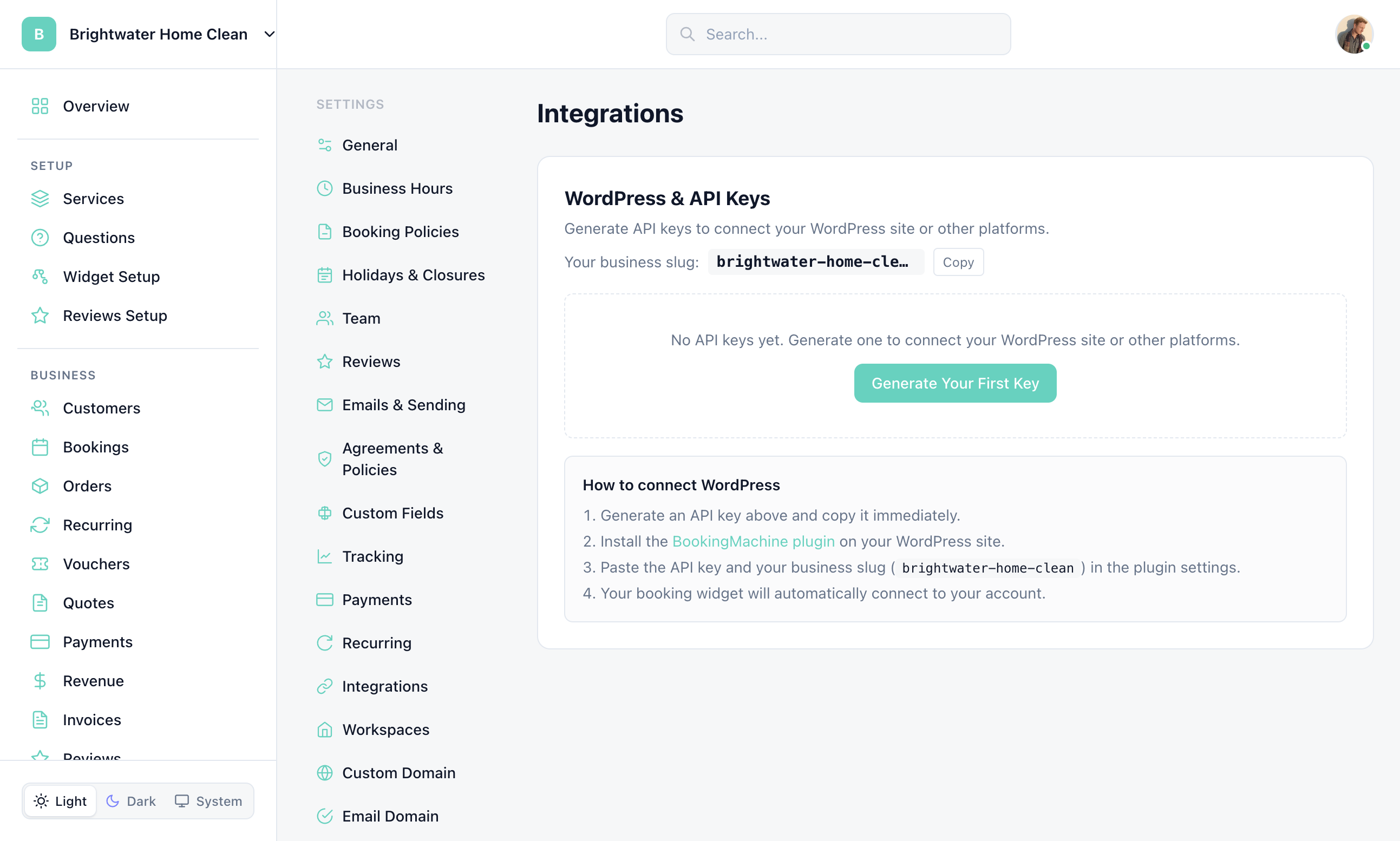Switch theme to System mode
Image resolution: width=1400 pixels, height=841 pixels.
pos(208,801)
